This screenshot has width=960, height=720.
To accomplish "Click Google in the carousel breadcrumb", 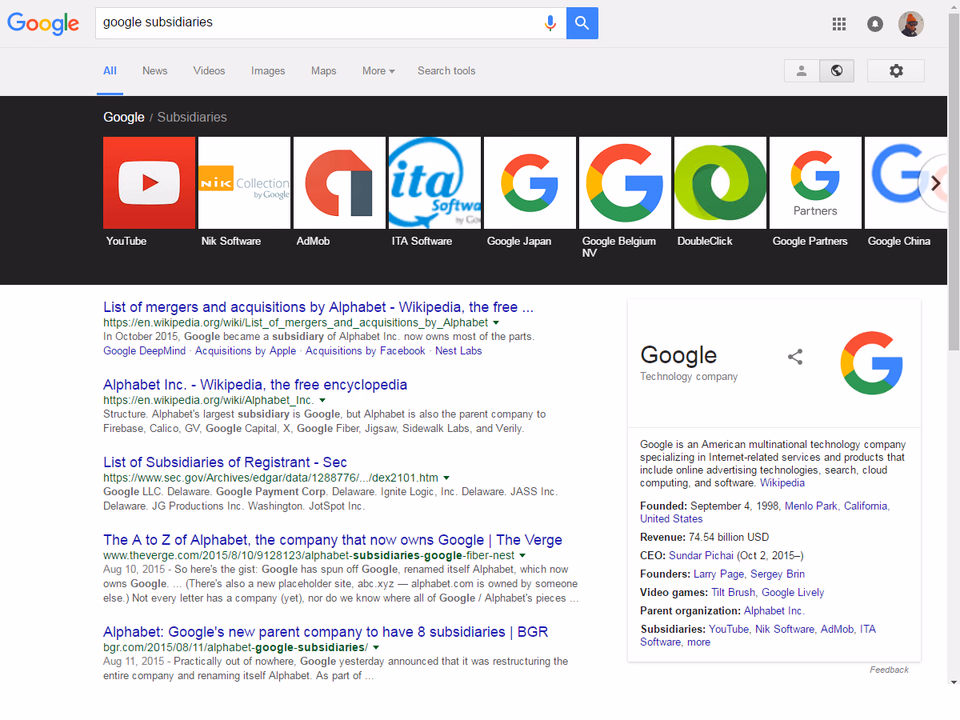I will click(124, 118).
